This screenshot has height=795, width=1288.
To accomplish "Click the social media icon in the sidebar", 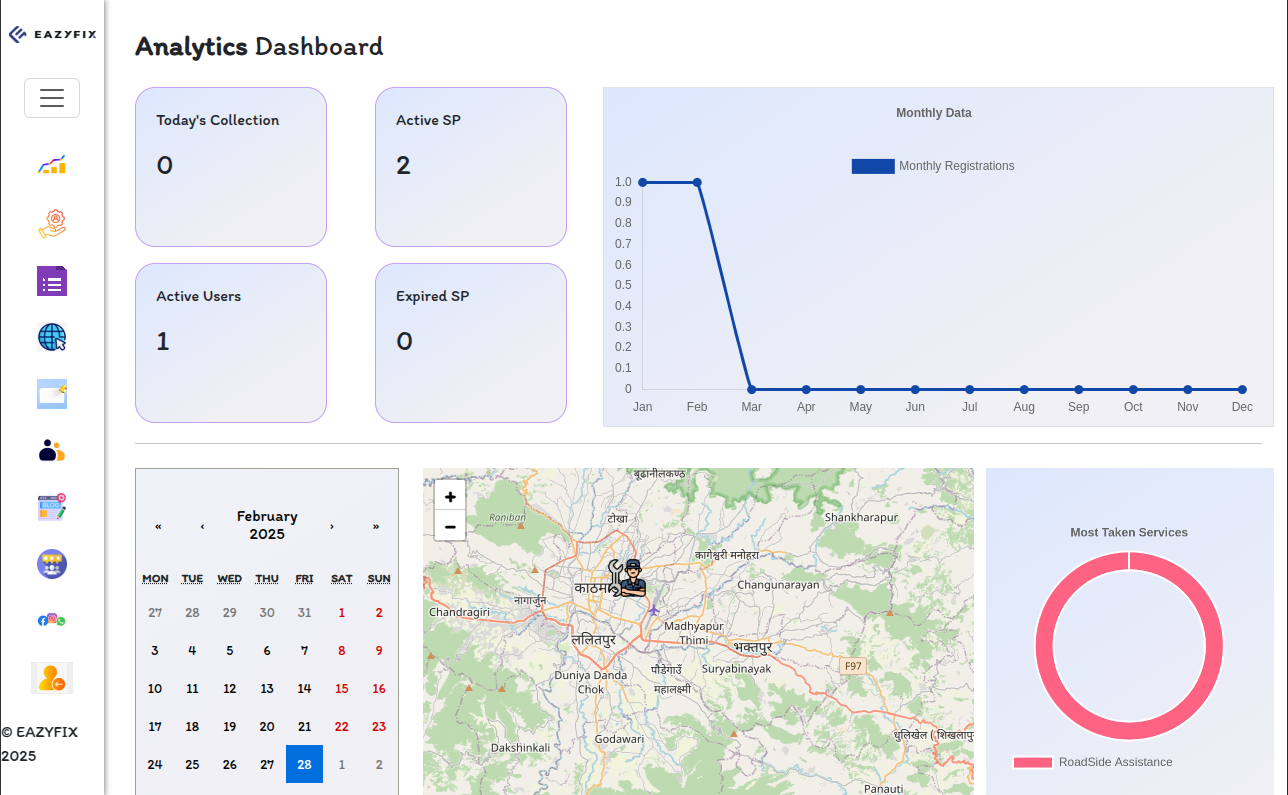I will [x=52, y=620].
